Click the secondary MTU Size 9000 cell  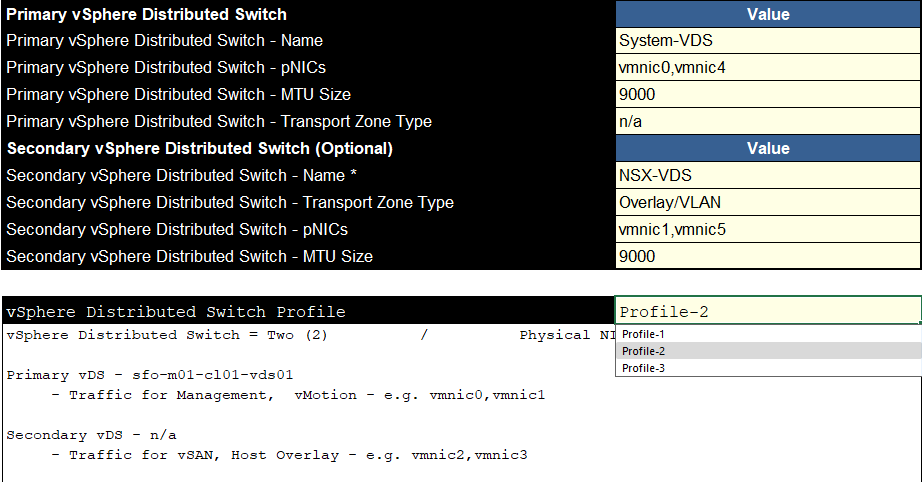pos(768,256)
